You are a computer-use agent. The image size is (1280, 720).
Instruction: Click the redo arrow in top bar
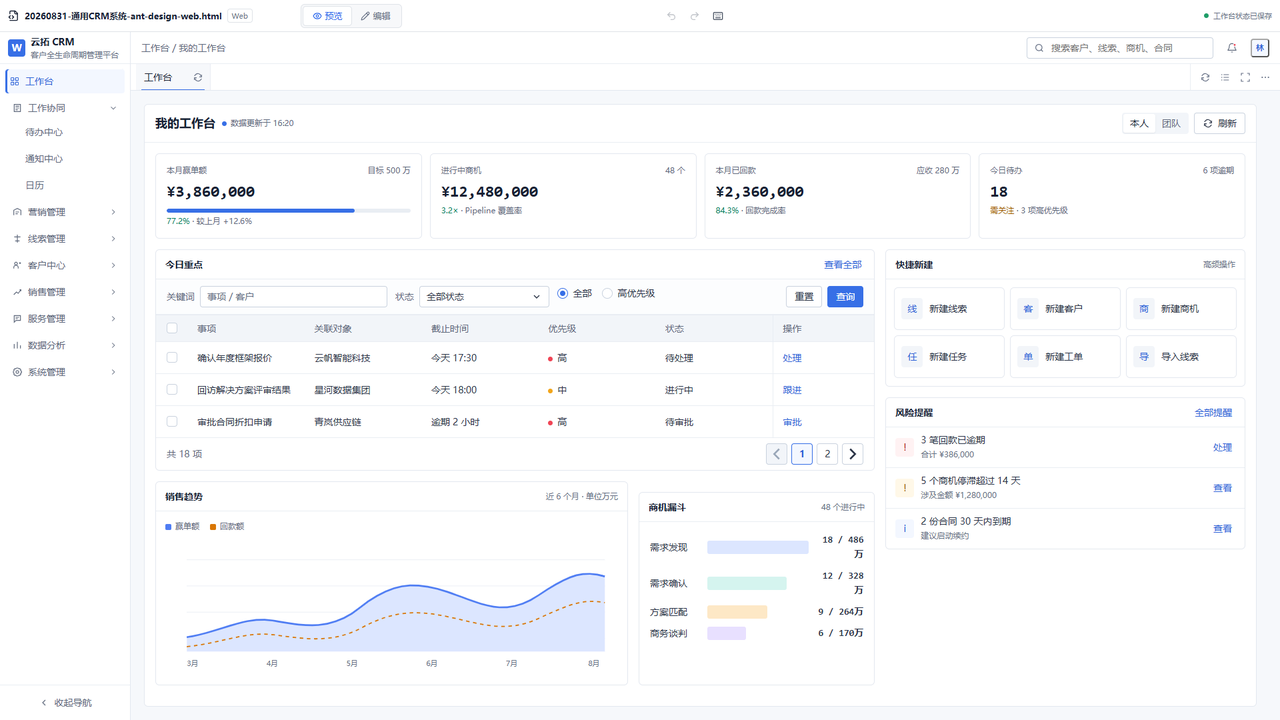[695, 16]
